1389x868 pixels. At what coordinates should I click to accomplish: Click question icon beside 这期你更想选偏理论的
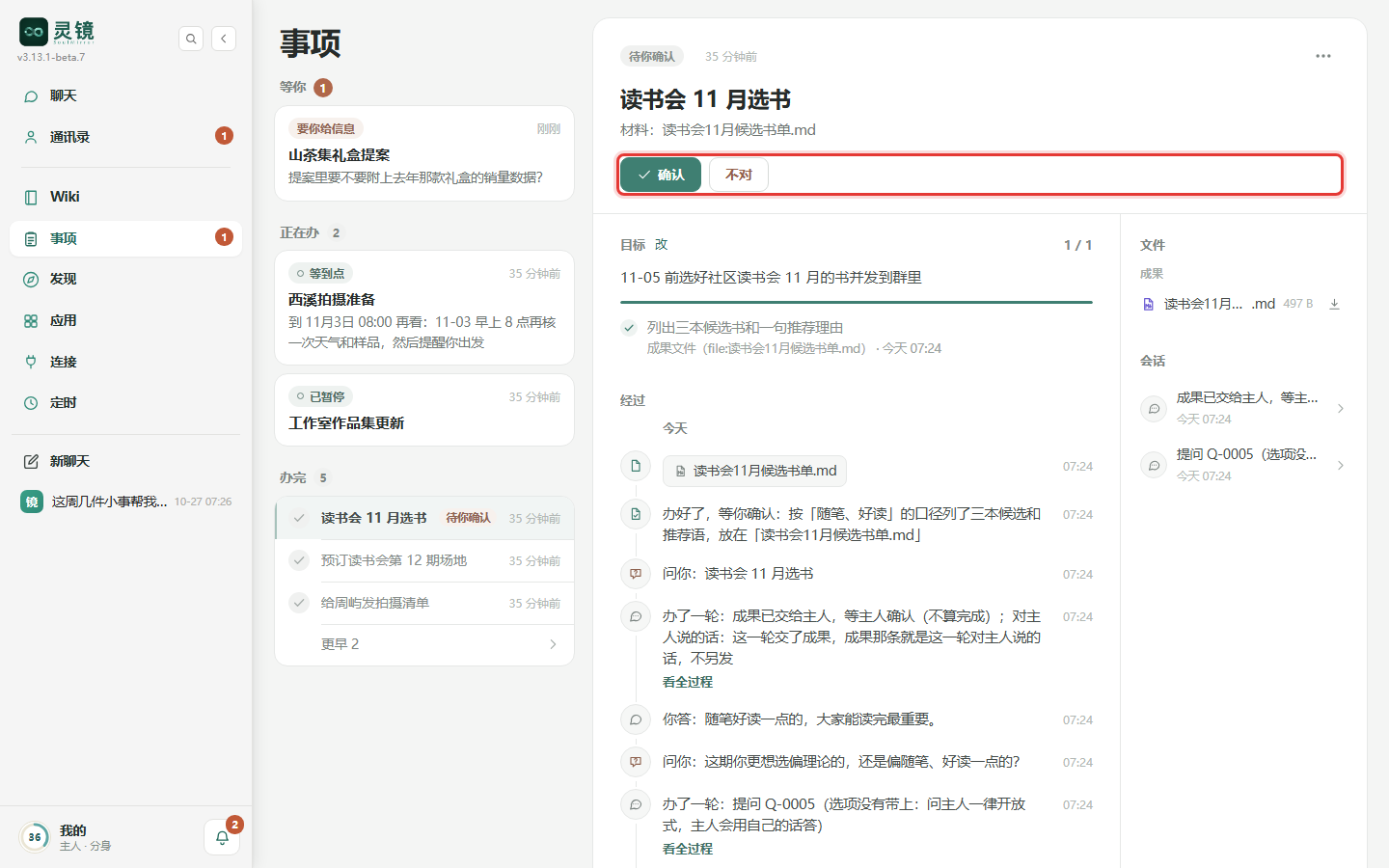(x=636, y=762)
